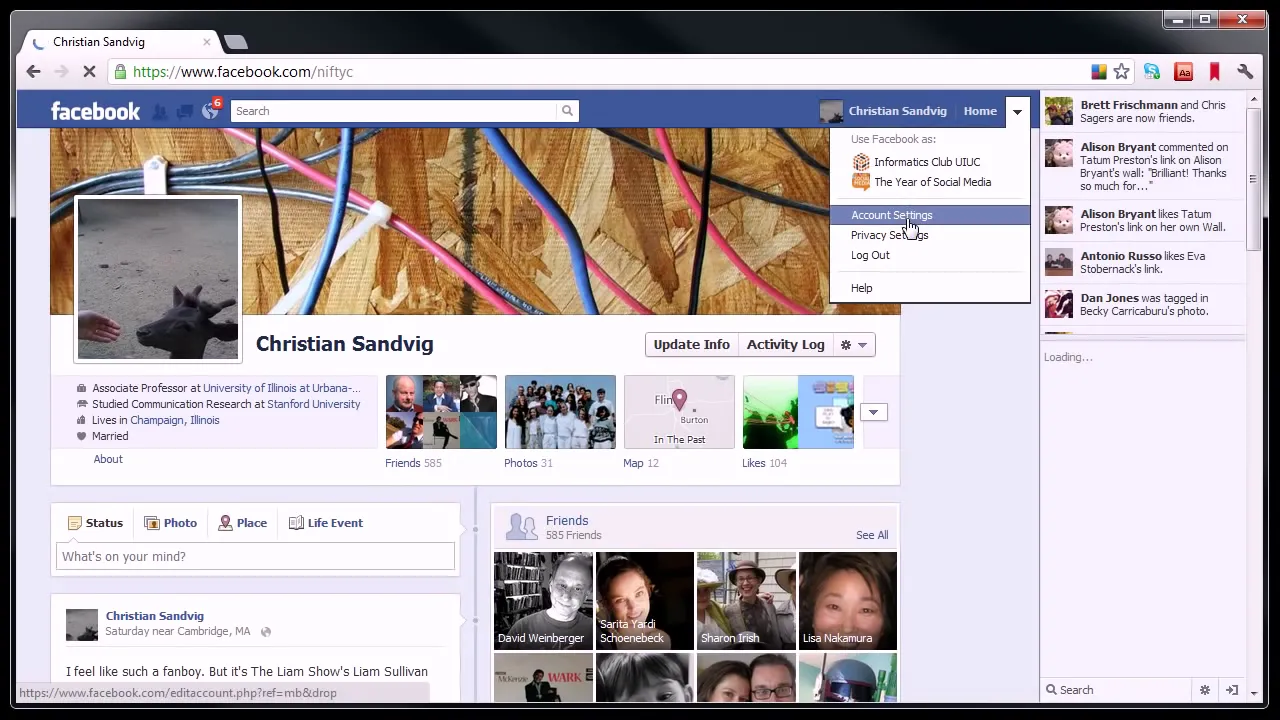The image size is (1280, 720).
Task: Click into Facebook search field
Action: pos(393,111)
